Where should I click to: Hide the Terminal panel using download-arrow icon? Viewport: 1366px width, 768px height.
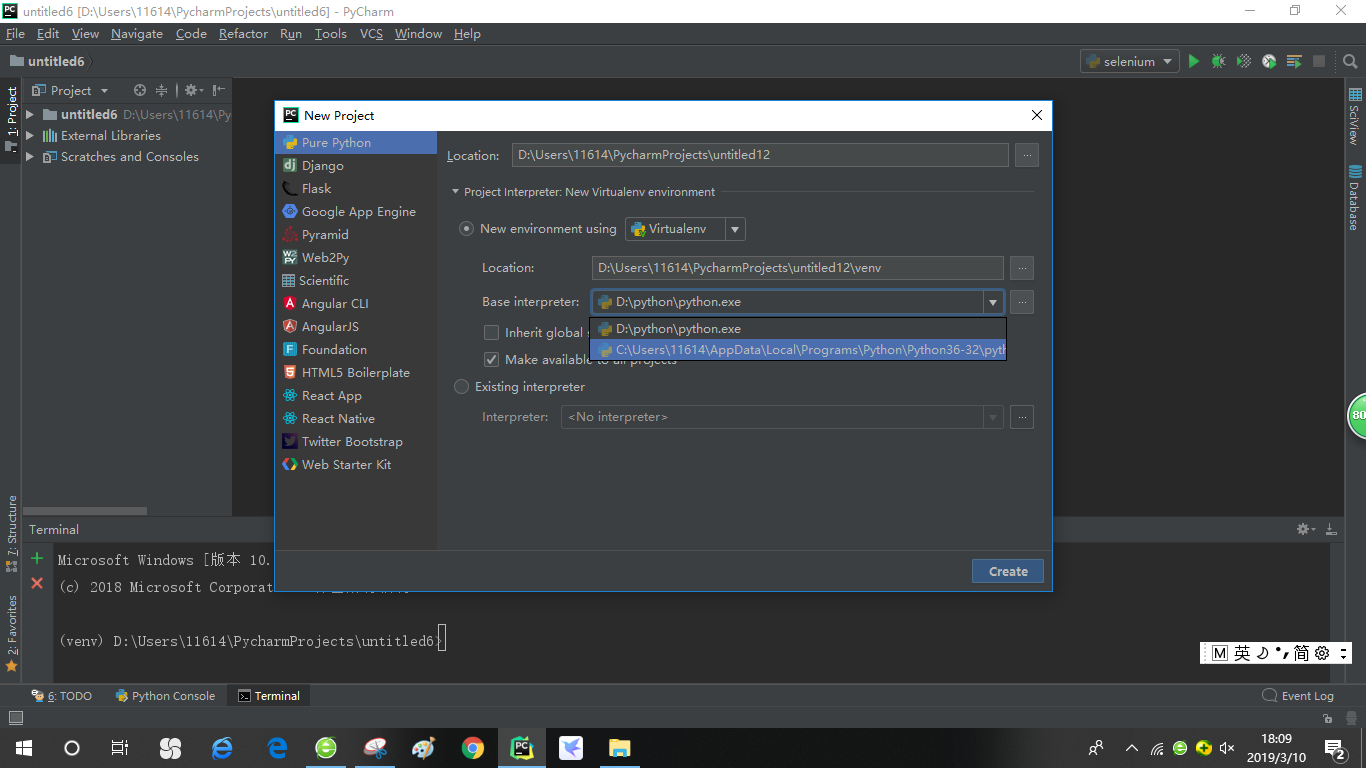[1331, 529]
